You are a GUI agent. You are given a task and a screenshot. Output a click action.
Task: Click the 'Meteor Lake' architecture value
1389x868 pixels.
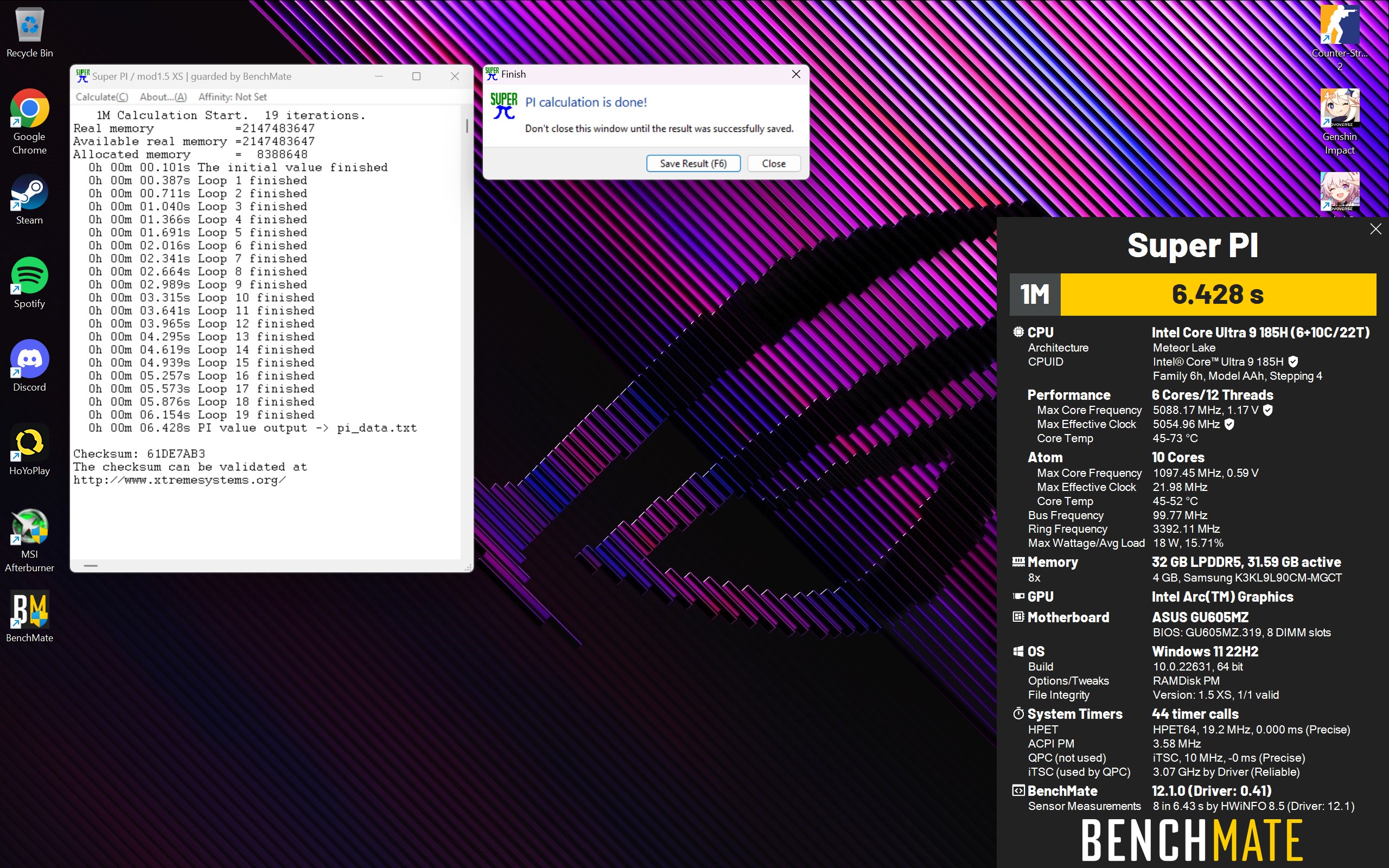[1183, 347]
